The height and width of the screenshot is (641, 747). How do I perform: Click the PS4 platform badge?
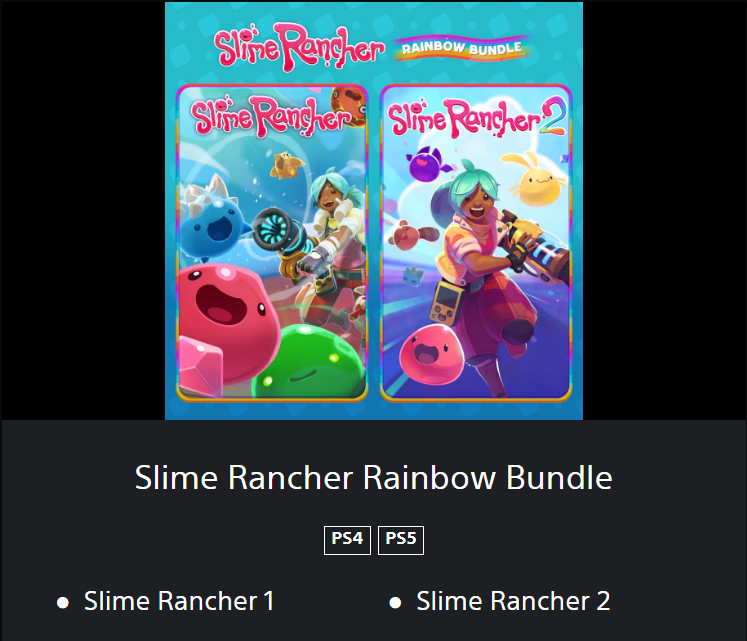tap(347, 540)
